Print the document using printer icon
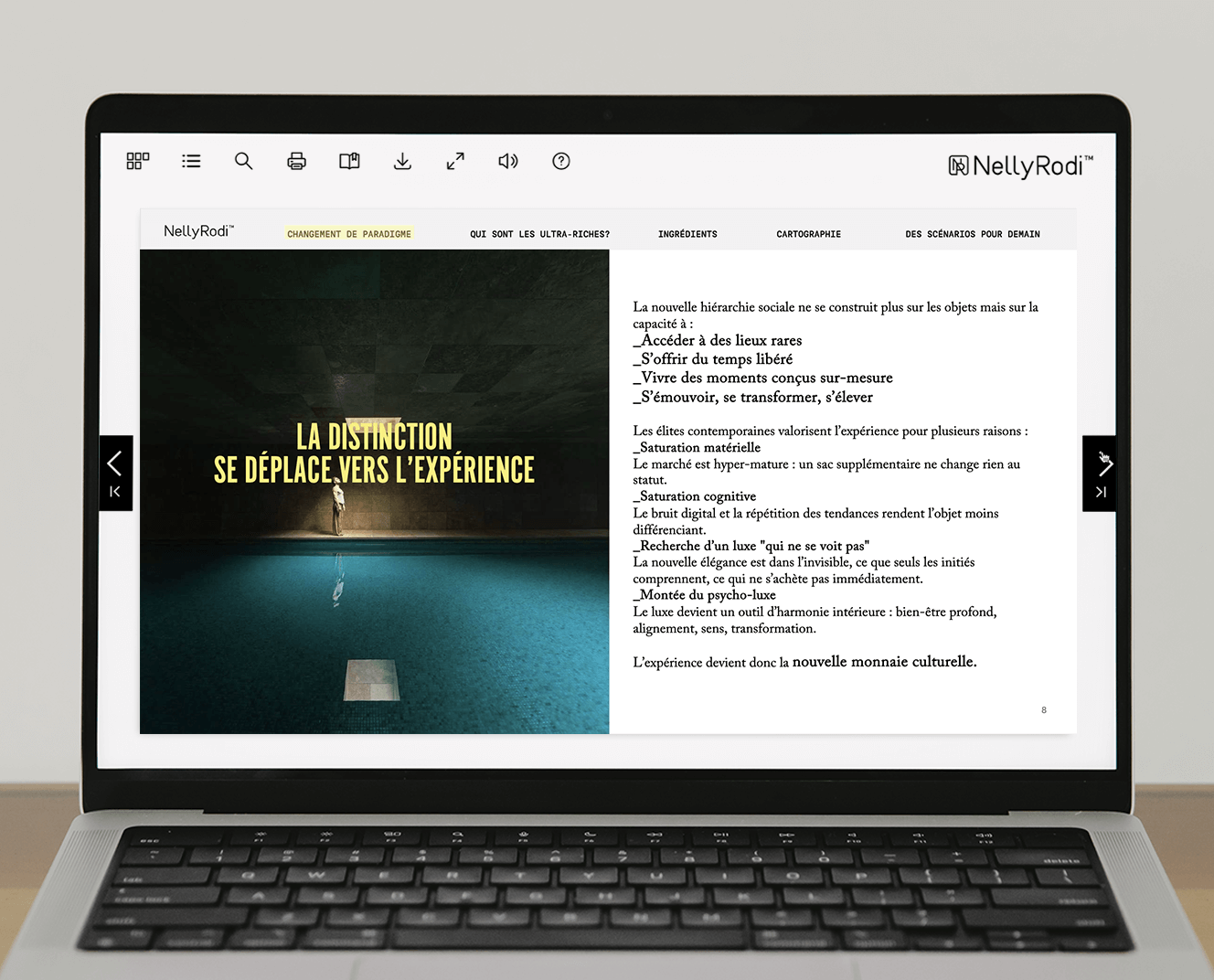Image resolution: width=1214 pixels, height=980 pixels. pyautogui.click(x=296, y=161)
